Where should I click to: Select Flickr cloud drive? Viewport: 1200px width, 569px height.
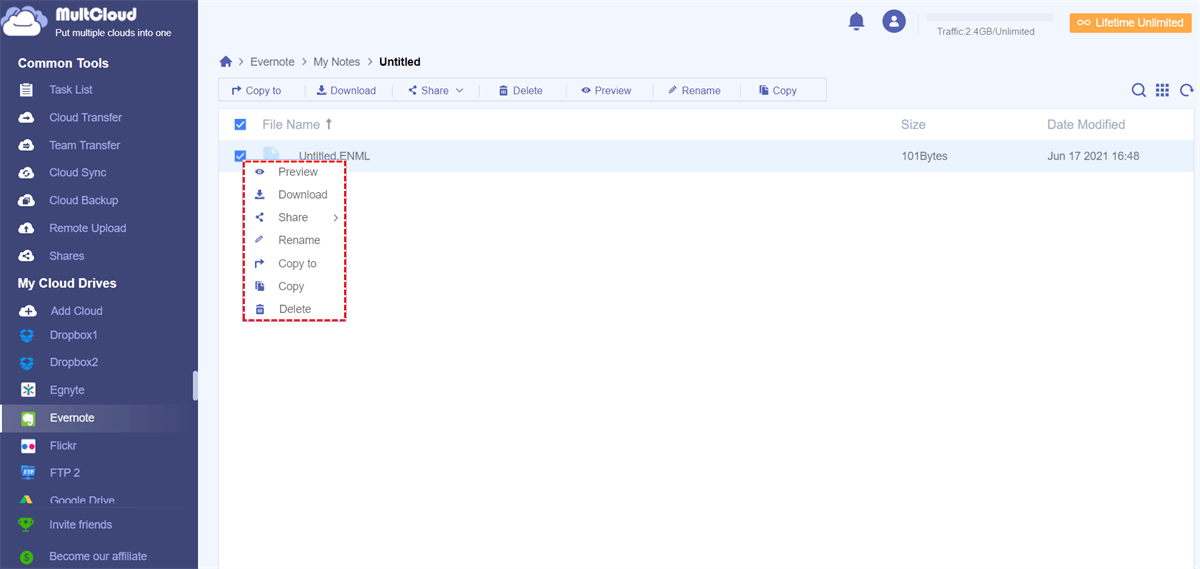click(63, 445)
